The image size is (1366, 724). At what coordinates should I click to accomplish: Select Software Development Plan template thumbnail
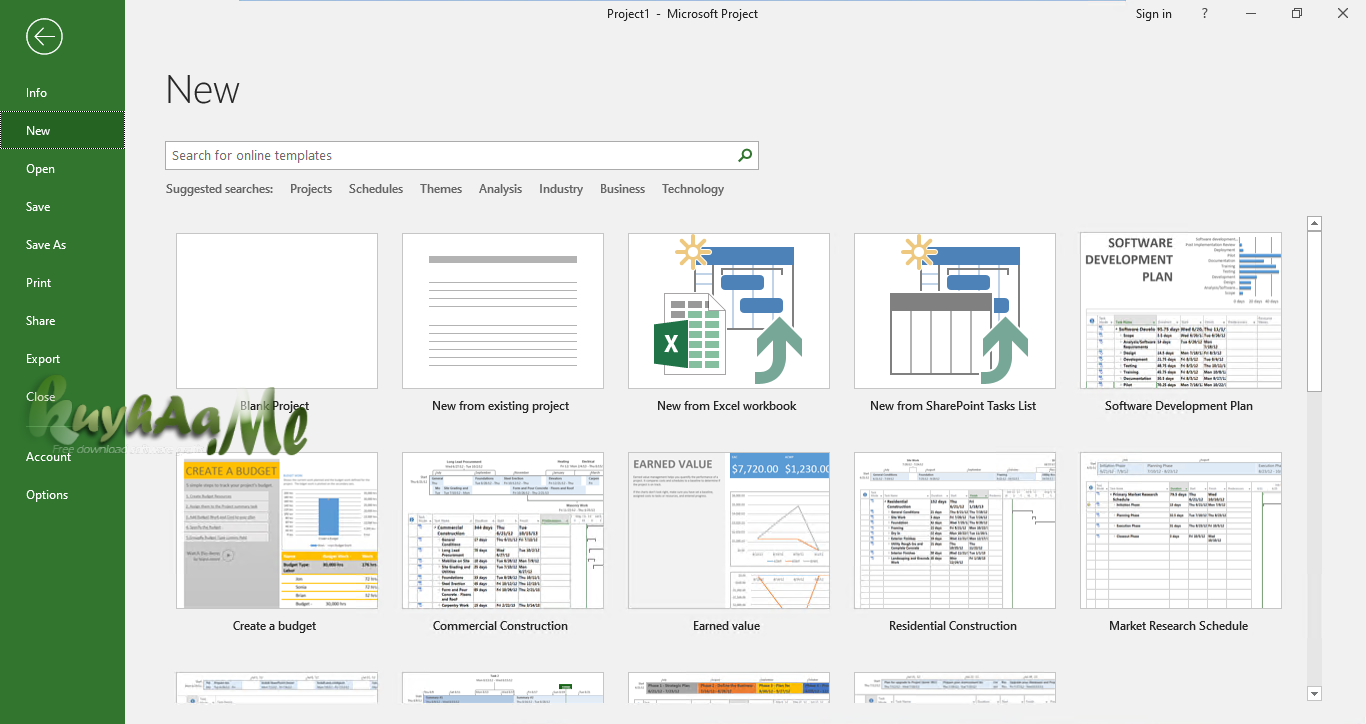tap(1181, 311)
